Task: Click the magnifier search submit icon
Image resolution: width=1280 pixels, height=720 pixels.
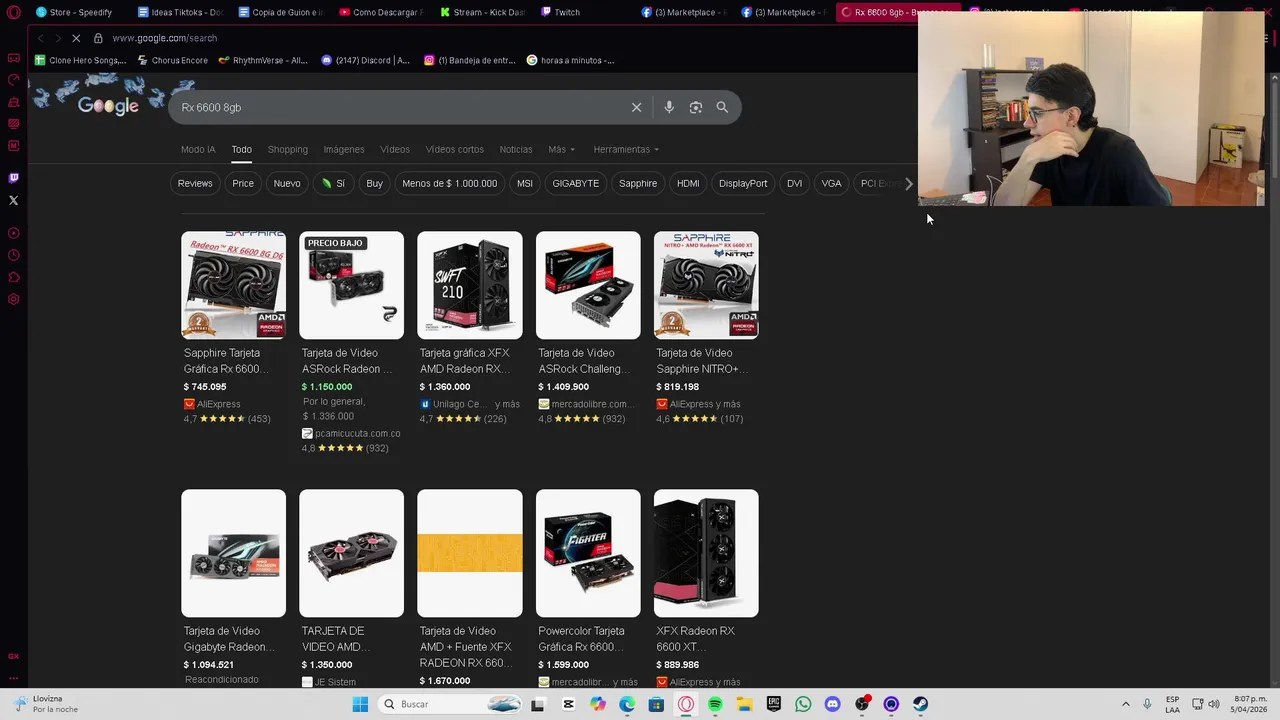Action: pos(722,107)
